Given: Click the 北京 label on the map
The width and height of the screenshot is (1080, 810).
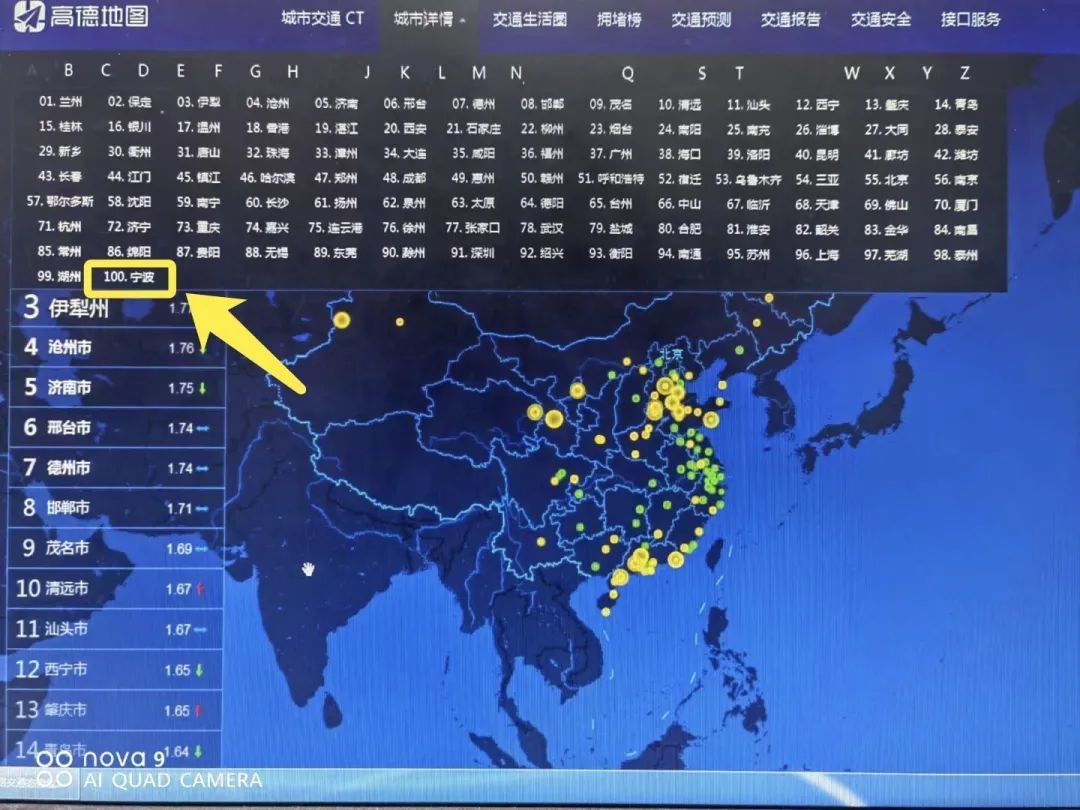Looking at the screenshot, I should coord(671,353).
